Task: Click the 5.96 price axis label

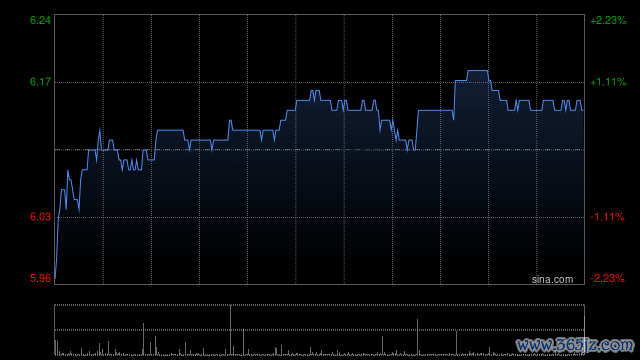Action: tap(40, 278)
